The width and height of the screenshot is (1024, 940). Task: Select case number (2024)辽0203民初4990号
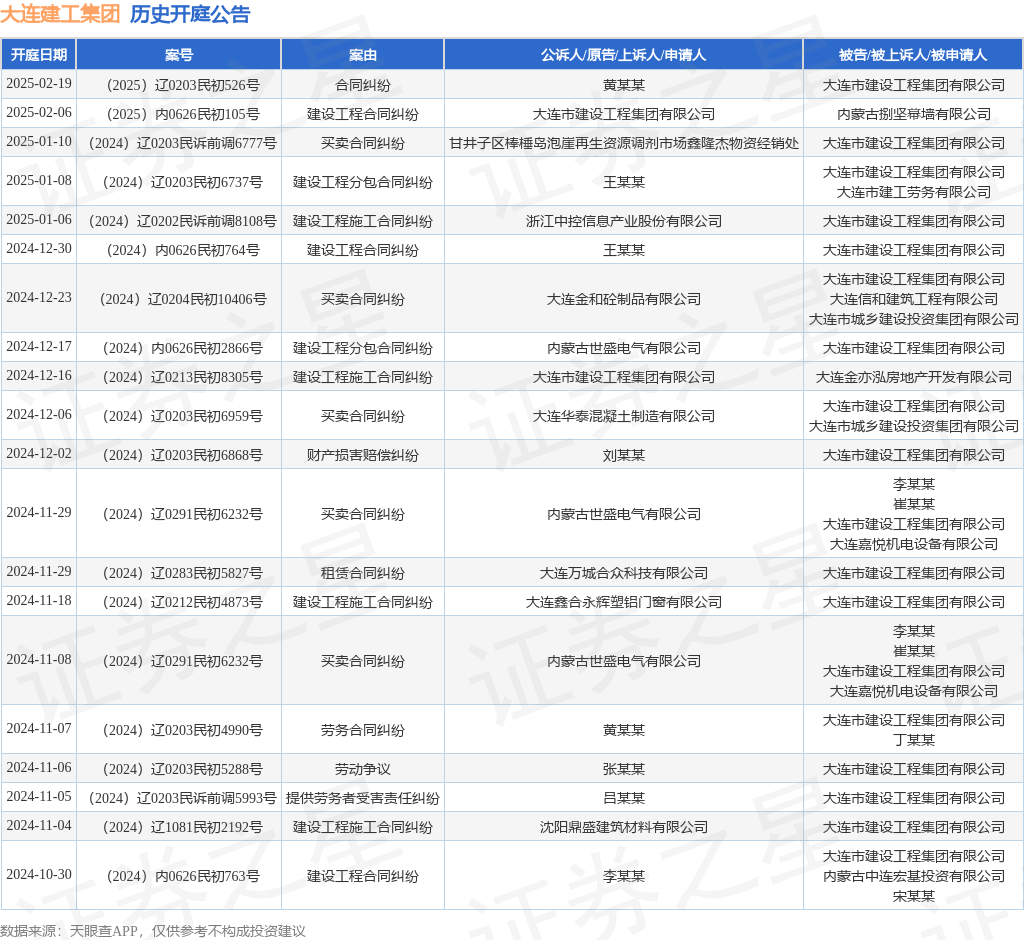[x=183, y=730]
